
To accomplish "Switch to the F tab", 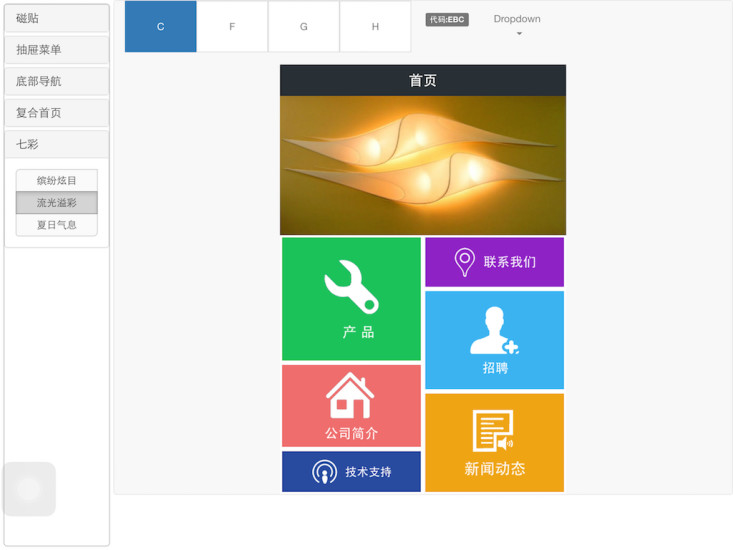I will pos(232,27).
